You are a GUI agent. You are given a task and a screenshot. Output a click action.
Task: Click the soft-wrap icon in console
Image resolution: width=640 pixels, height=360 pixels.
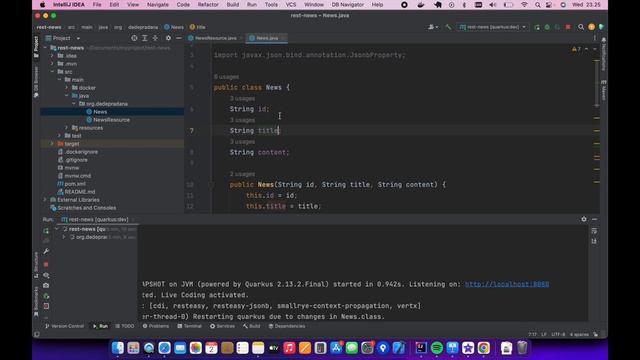coord(594,231)
